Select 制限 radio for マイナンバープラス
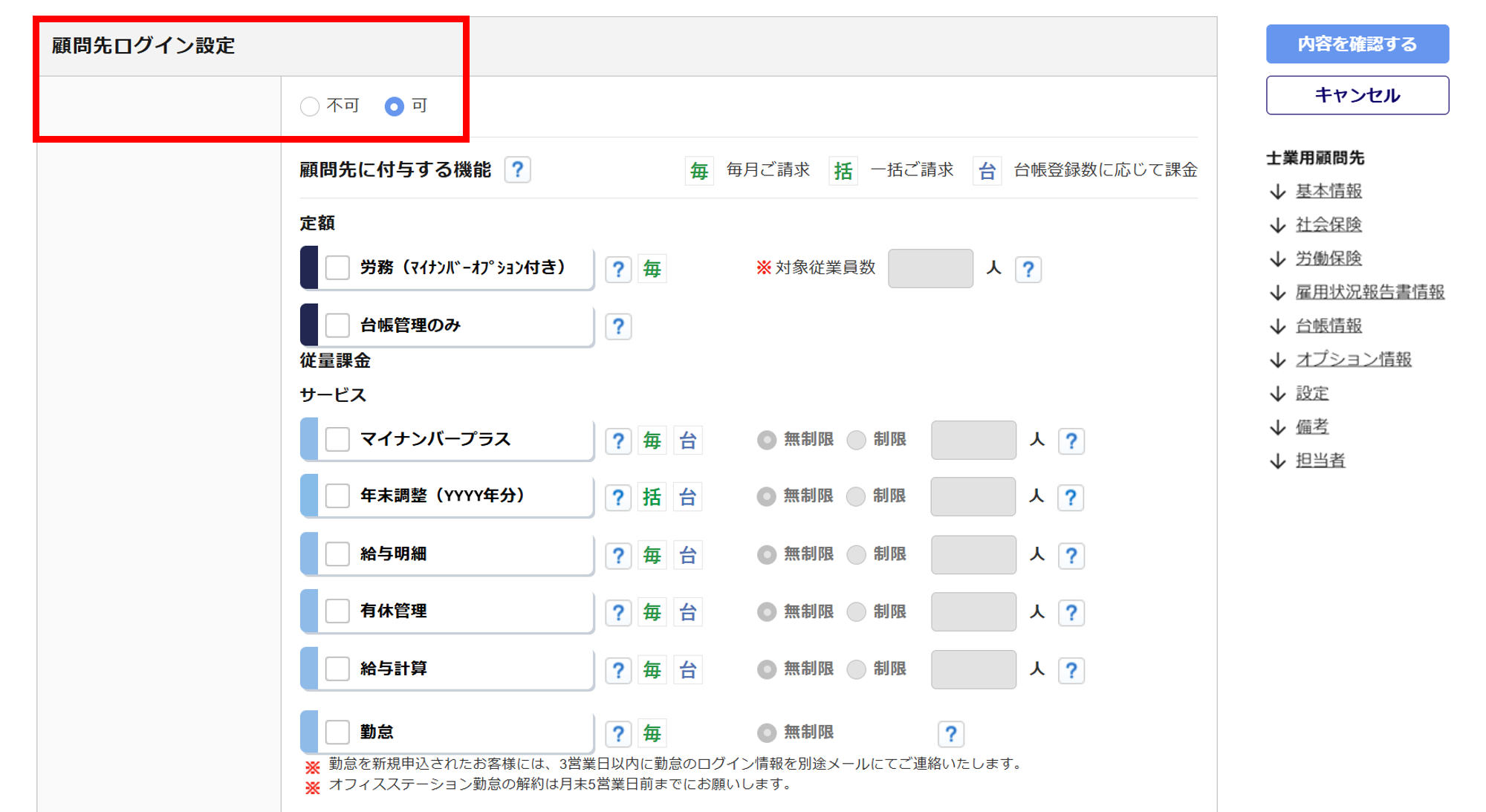This screenshot has height=812, width=1486. coord(857,440)
